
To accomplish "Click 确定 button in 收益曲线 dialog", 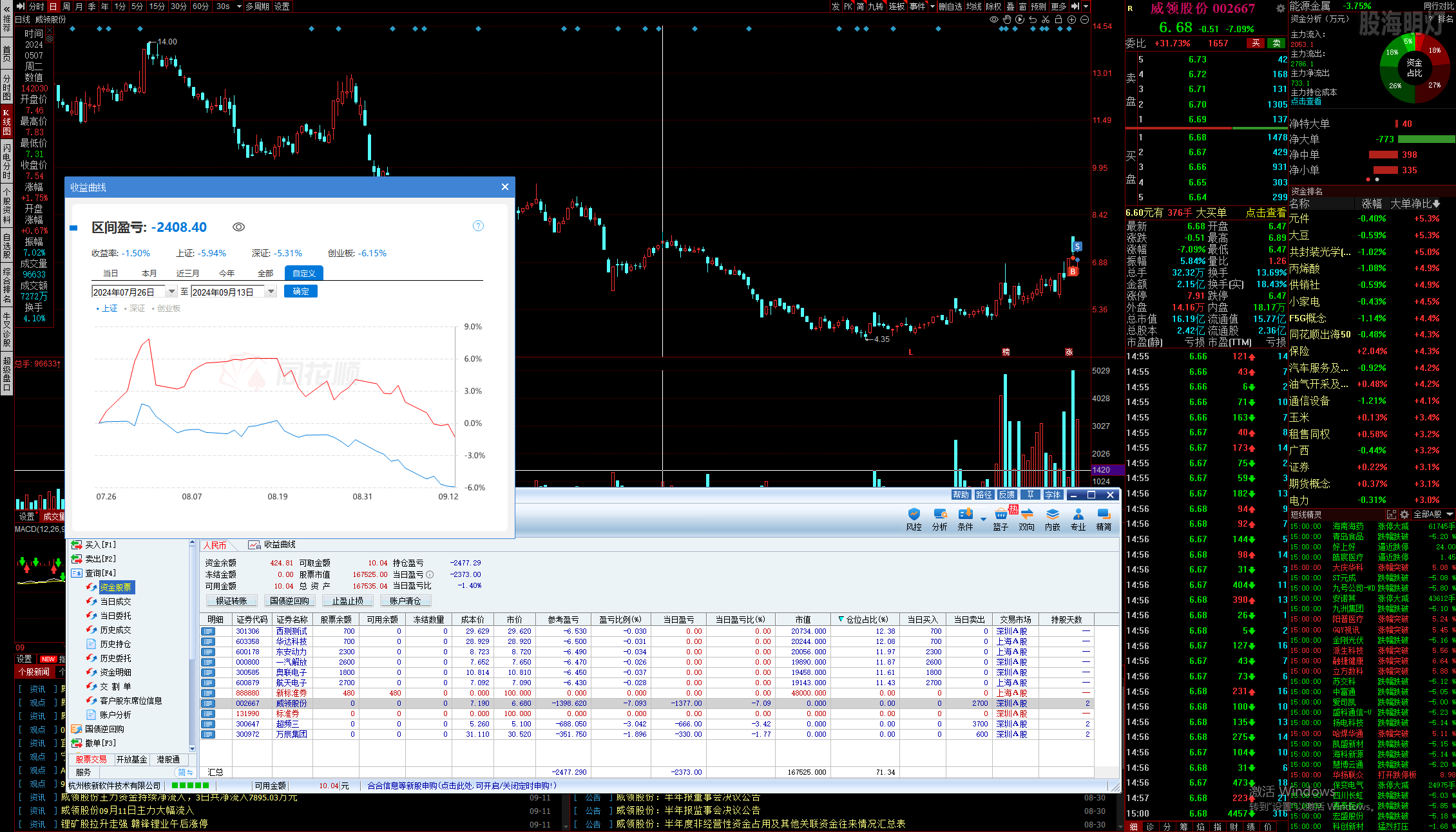I will [x=301, y=291].
